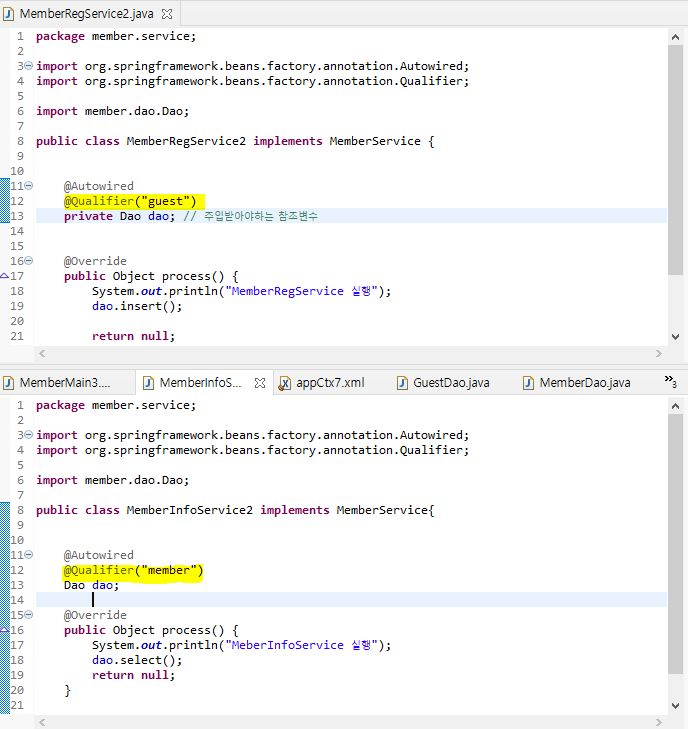Click bottom editor horizontal scroll-left arrow

click(x=42, y=722)
